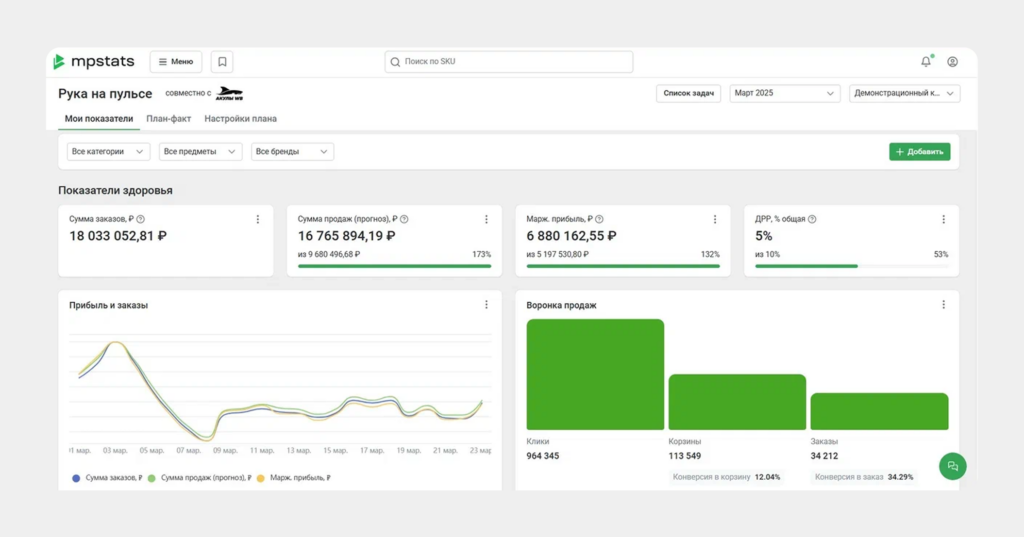Open the user profile icon
1024x537 pixels.
coord(952,62)
